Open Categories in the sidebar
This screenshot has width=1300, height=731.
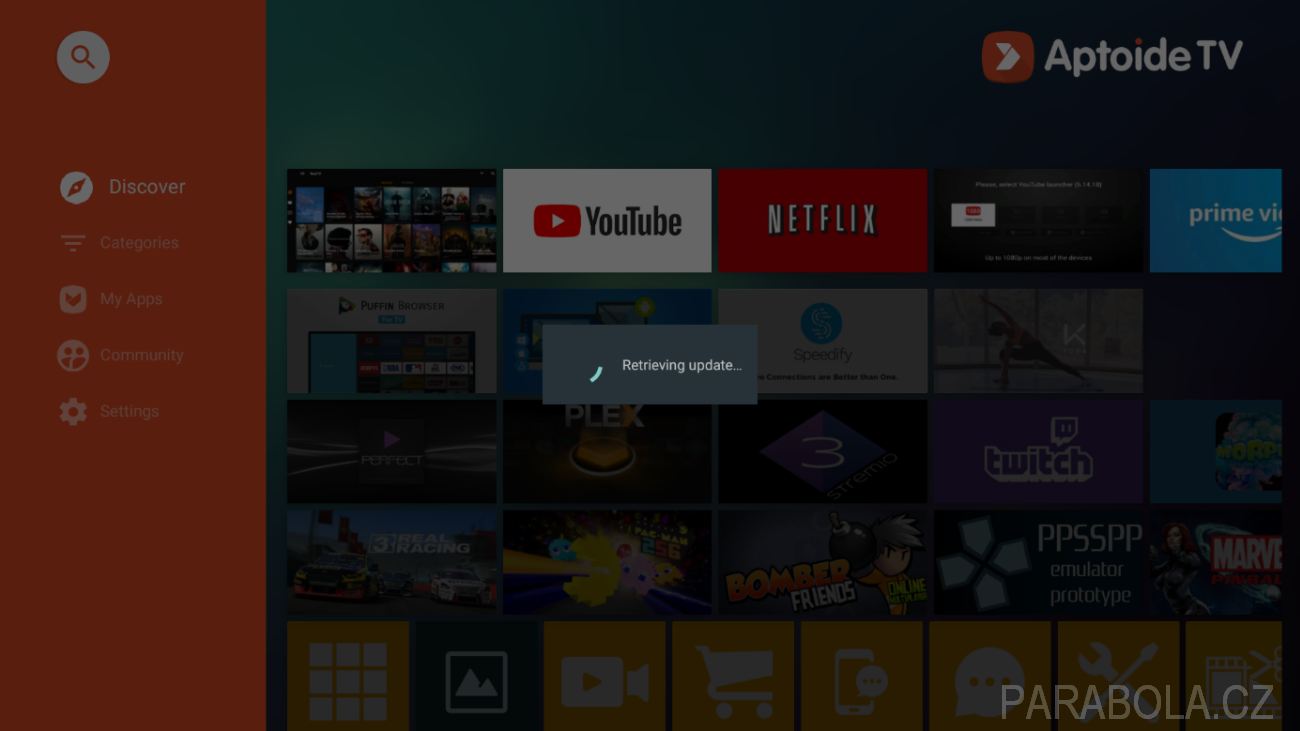pos(119,243)
